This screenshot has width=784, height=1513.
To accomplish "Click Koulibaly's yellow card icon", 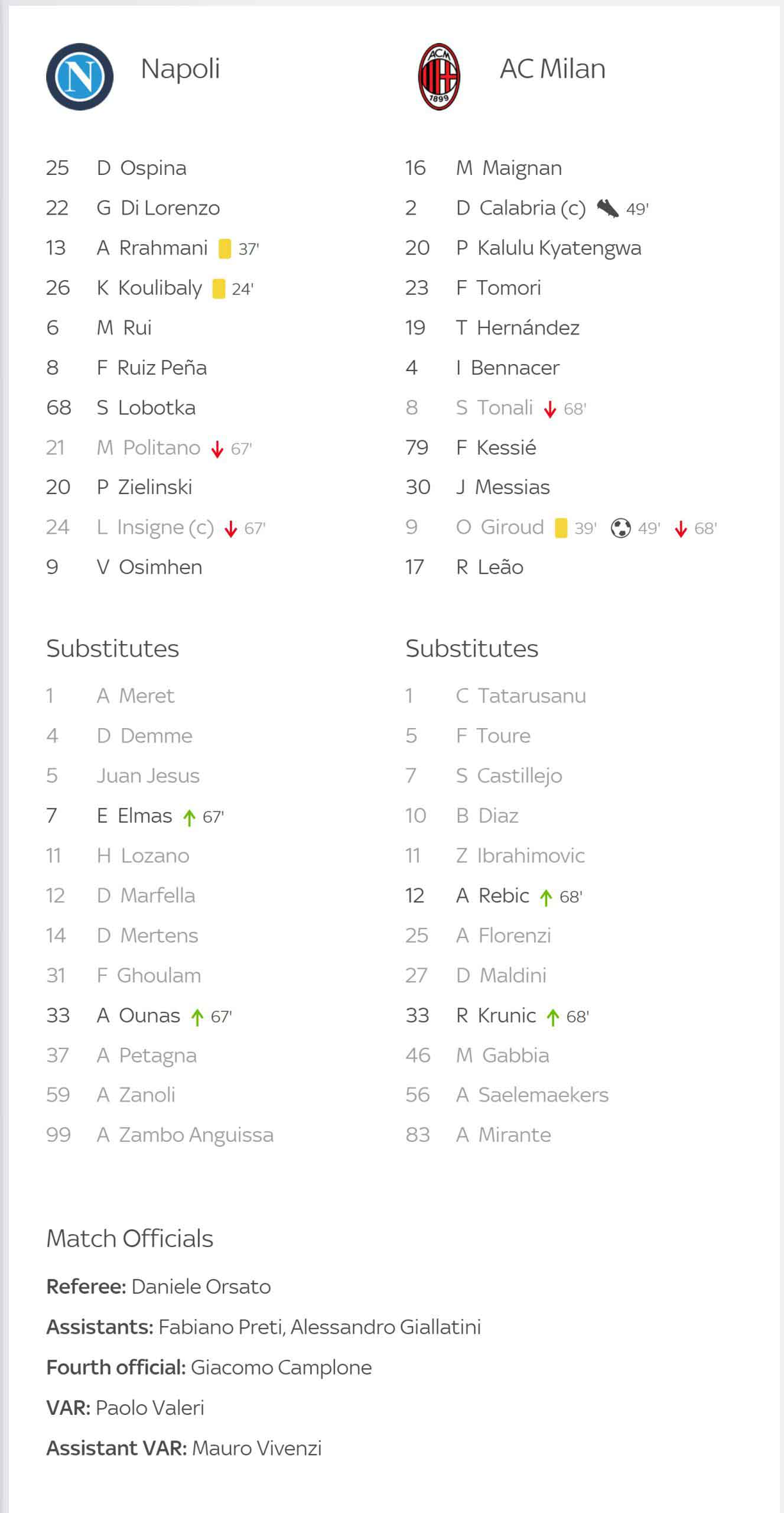I will 219,288.
